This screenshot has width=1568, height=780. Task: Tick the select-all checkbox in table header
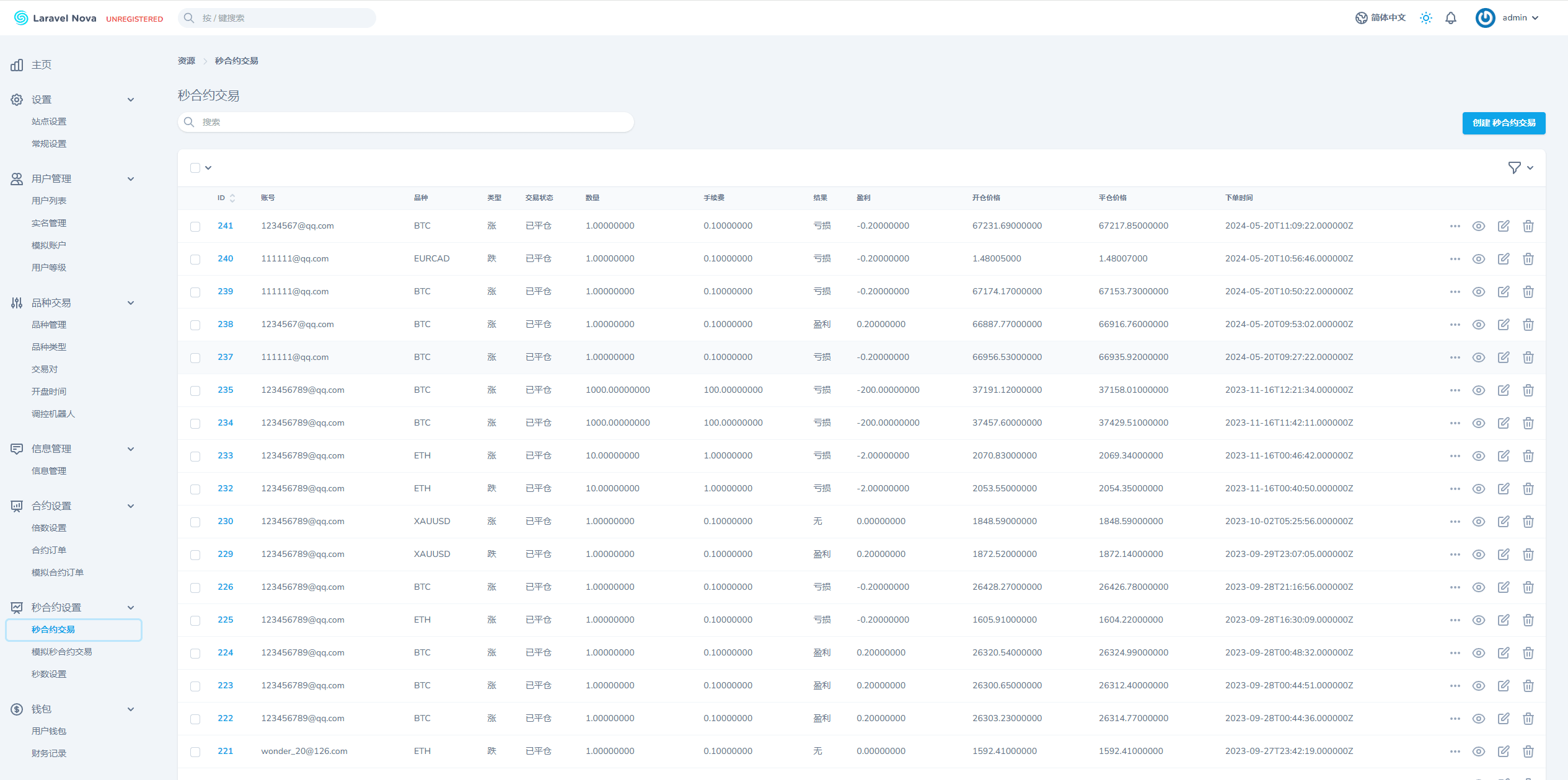(x=195, y=168)
